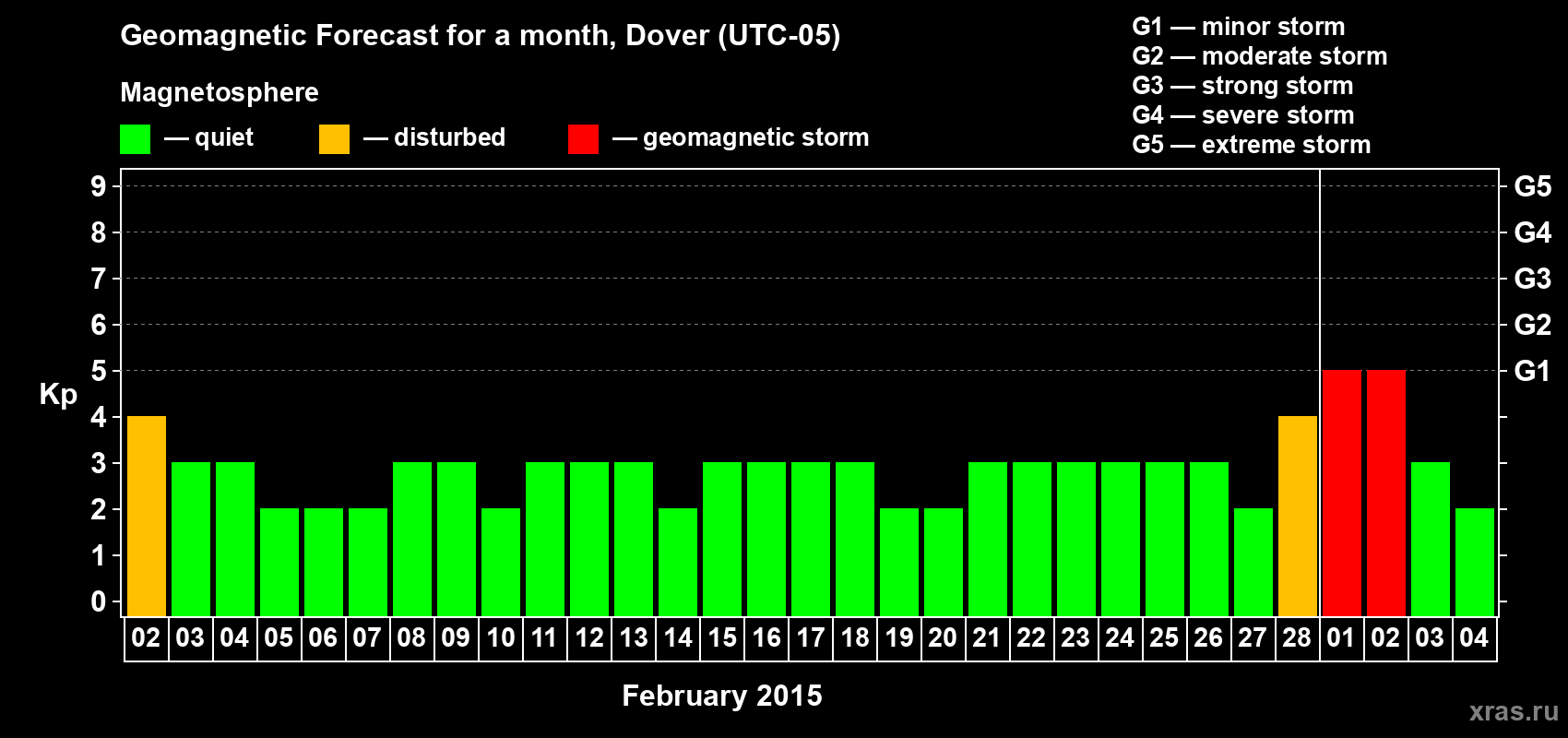This screenshot has width=1568, height=738.
Task: Click the date label 21
Action: point(987,638)
